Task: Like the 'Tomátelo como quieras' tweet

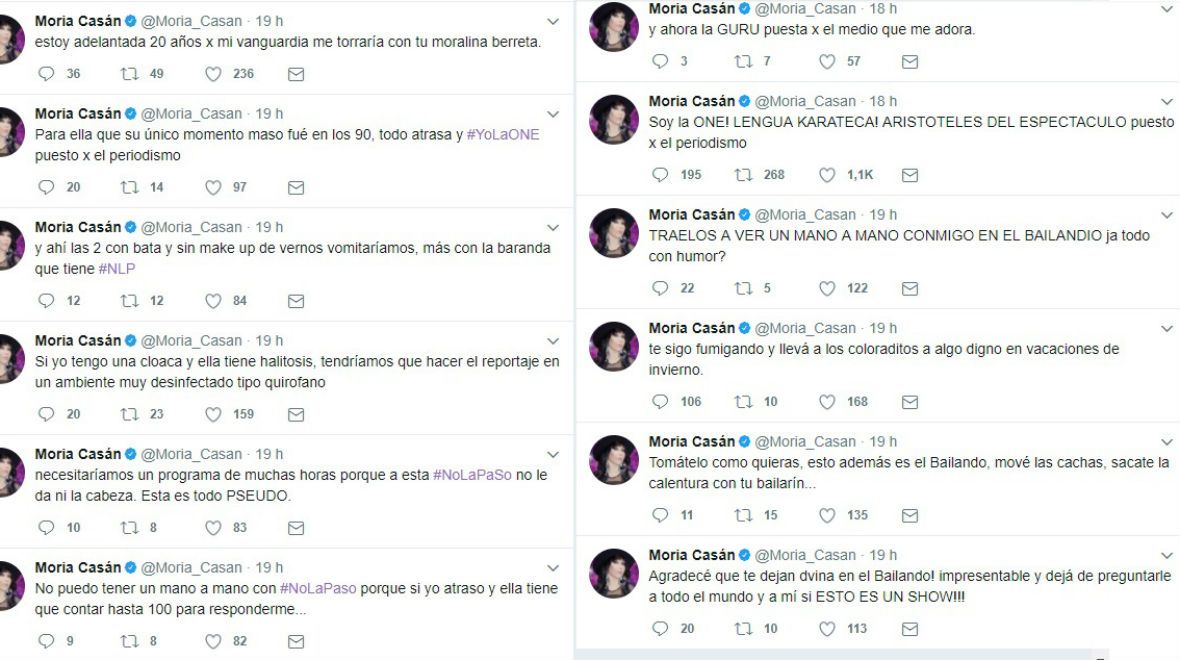Action: point(827,516)
